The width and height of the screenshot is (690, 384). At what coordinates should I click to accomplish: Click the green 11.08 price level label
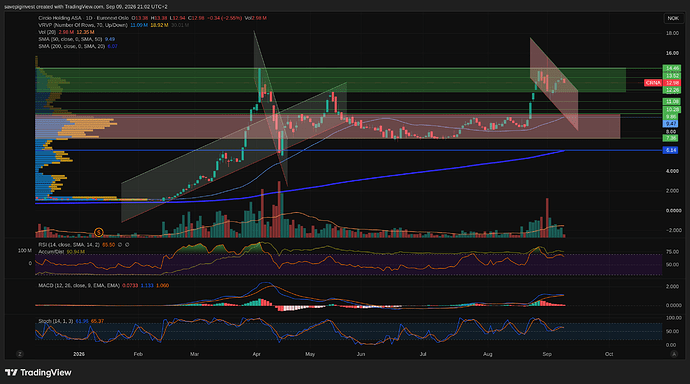pos(672,102)
